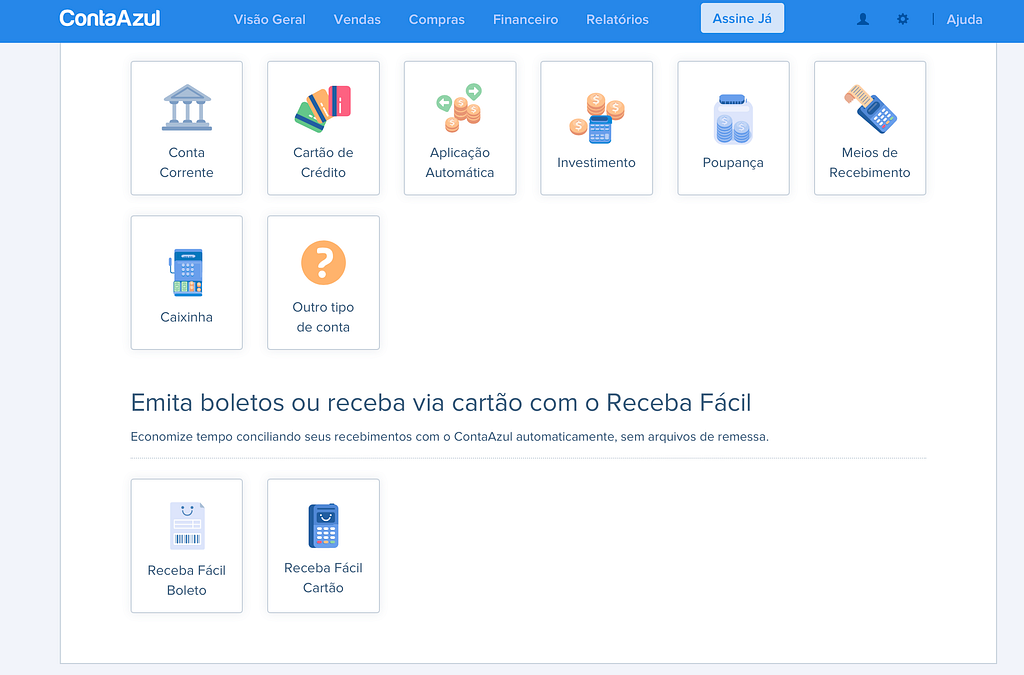Image resolution: width=1024 pixels, height=675 pixels.
Task: Click the Assine Já button
Action: coord(743,18)
